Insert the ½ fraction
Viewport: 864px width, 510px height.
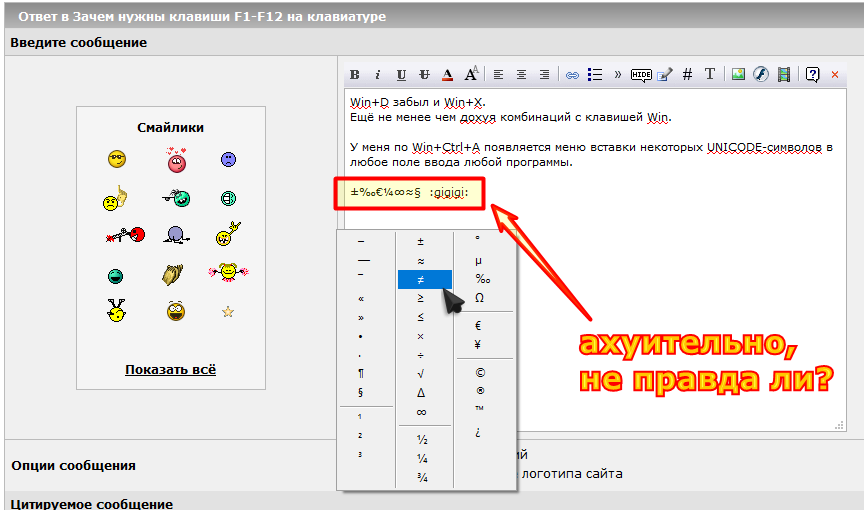(x=424, y=440)
